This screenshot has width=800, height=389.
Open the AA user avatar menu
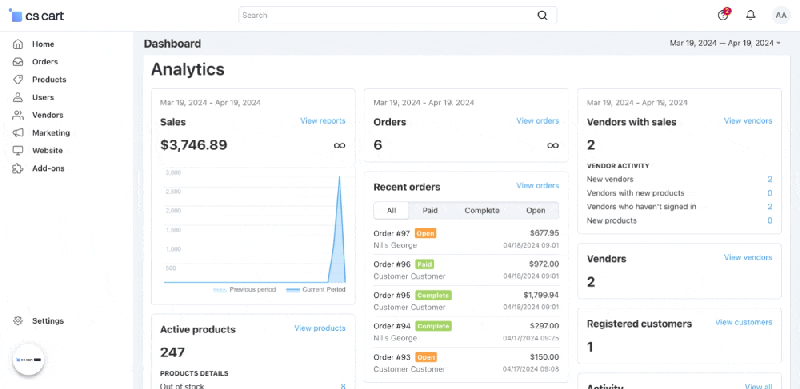(x=781, y=15)
